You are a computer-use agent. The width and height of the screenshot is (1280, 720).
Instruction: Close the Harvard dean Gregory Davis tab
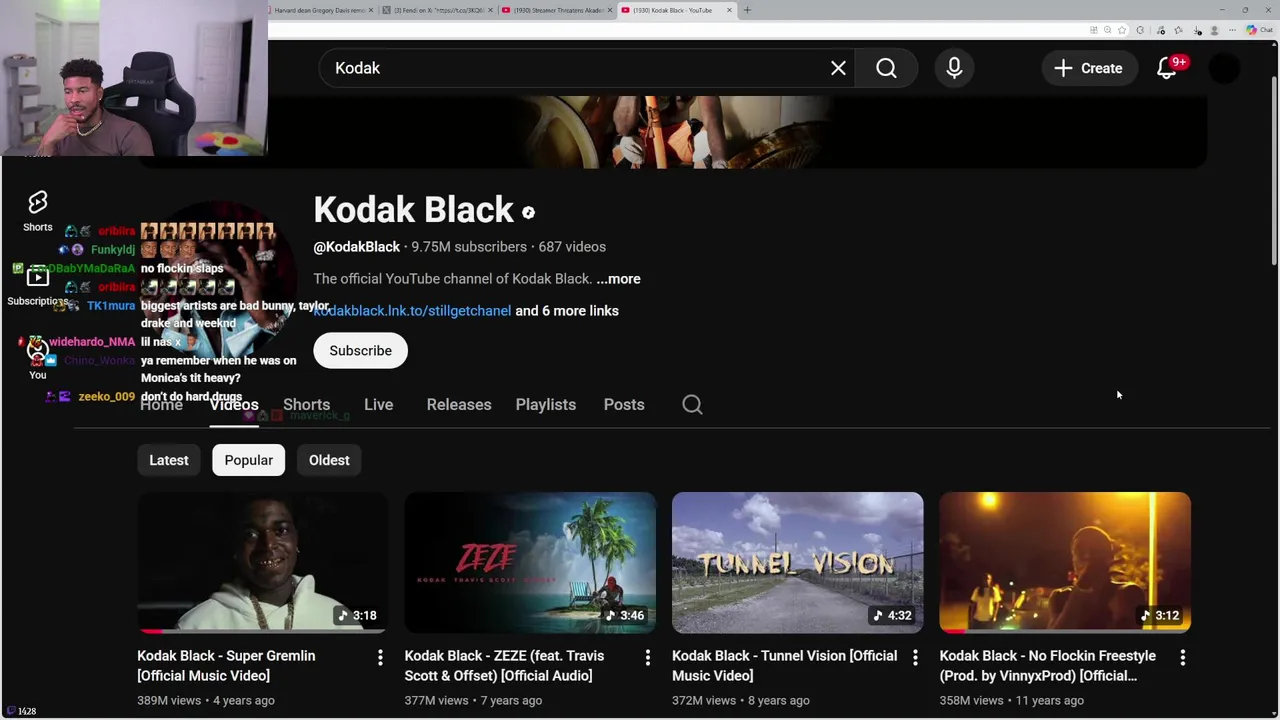(371, 10)
